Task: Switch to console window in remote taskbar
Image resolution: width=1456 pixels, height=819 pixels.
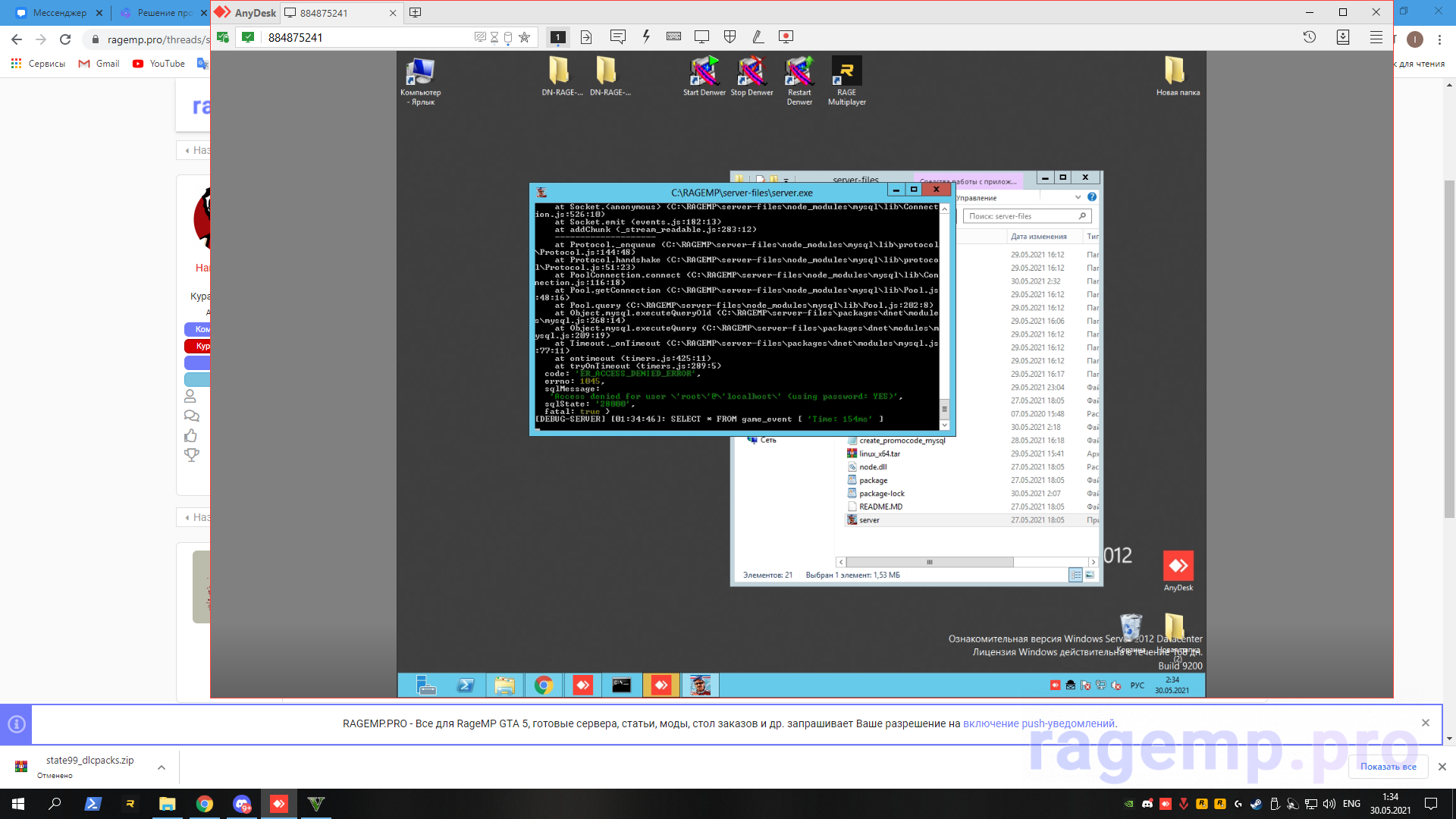Action: coord(621,686)
